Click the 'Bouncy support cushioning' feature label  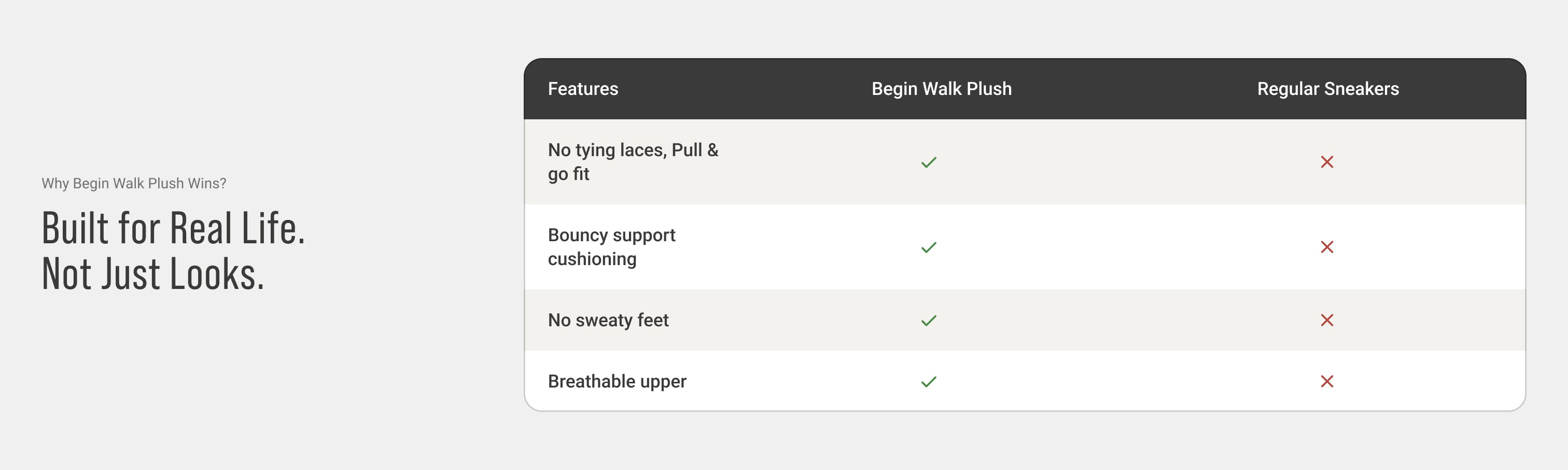pos(611,247)
